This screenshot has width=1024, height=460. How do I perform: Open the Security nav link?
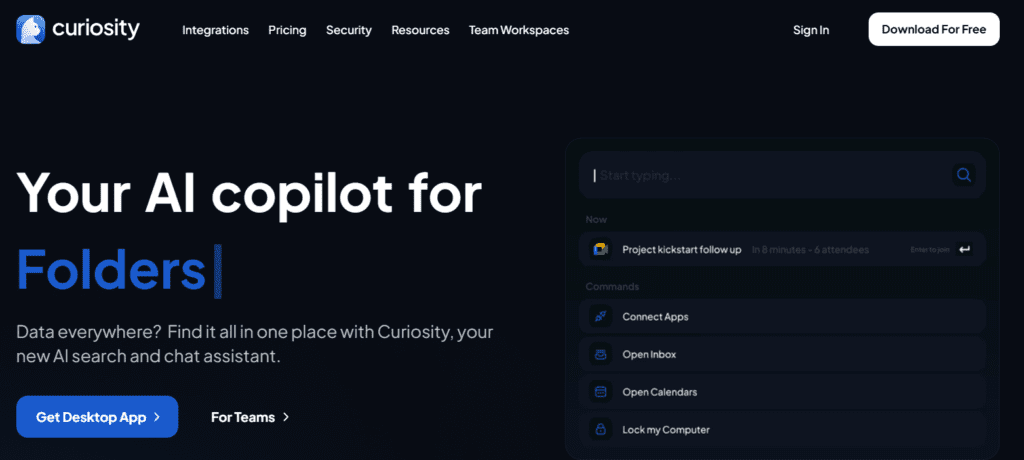point(348,30)
